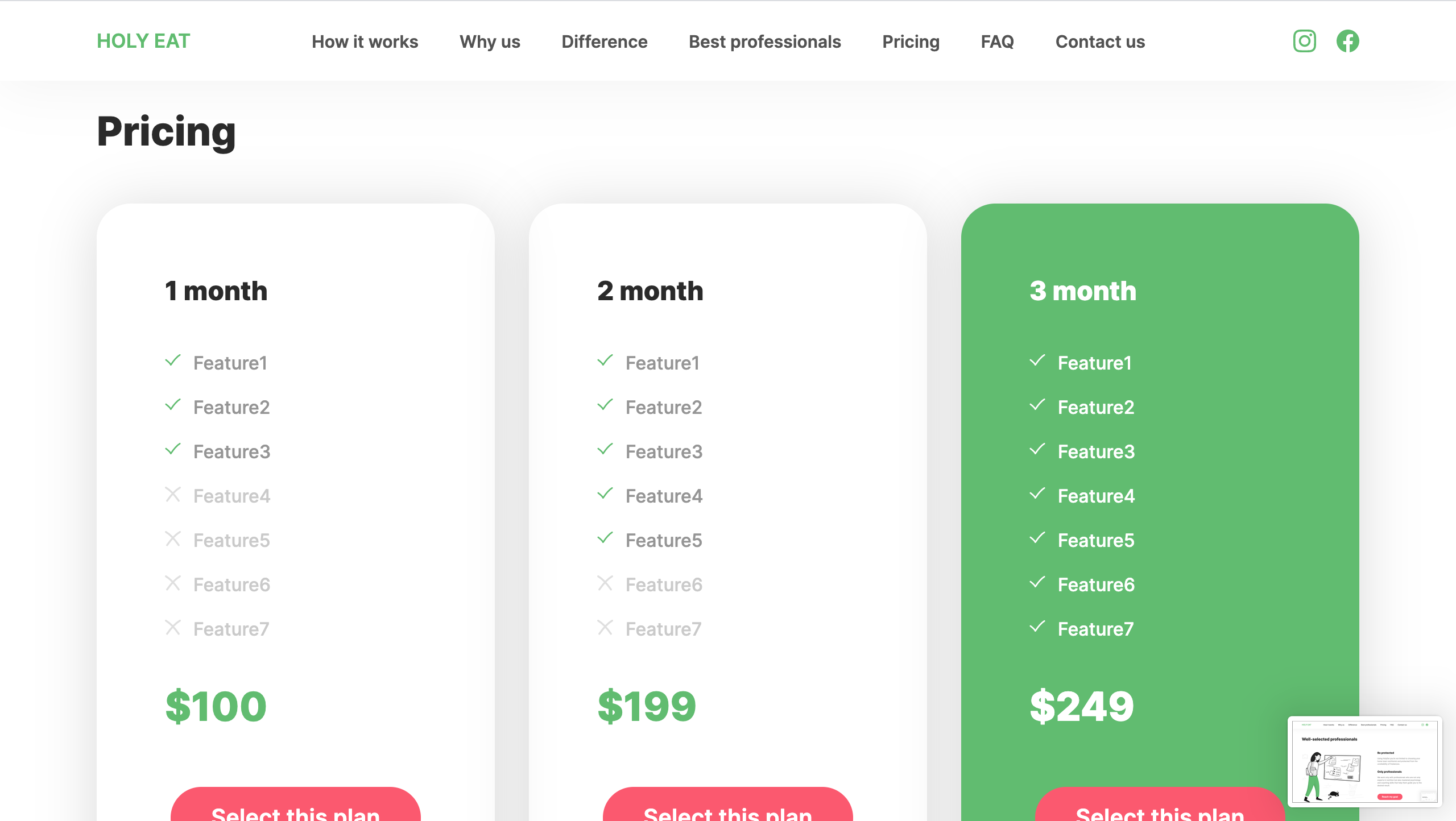Click the white checkmark beside Feature7 in 3 month plan

point(1037,627)
